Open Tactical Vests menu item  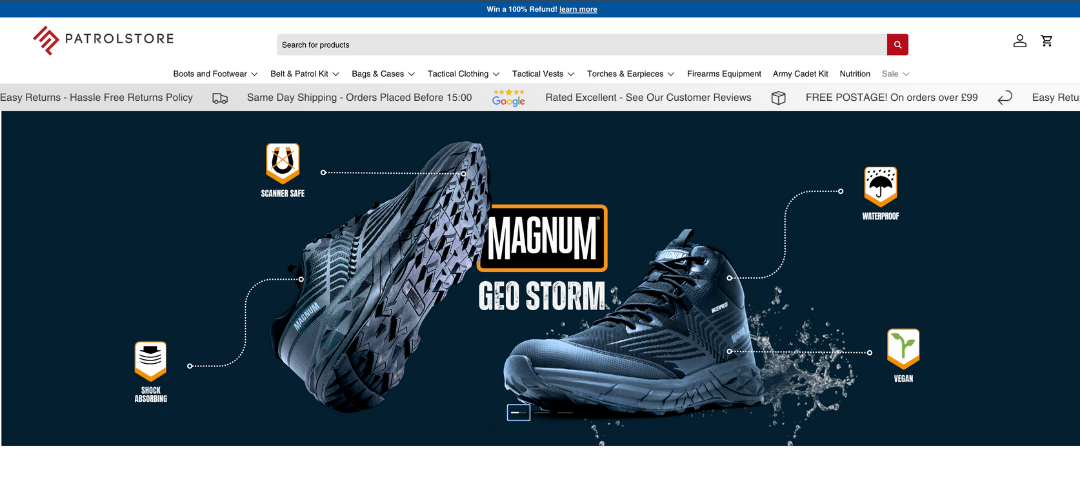537,74
